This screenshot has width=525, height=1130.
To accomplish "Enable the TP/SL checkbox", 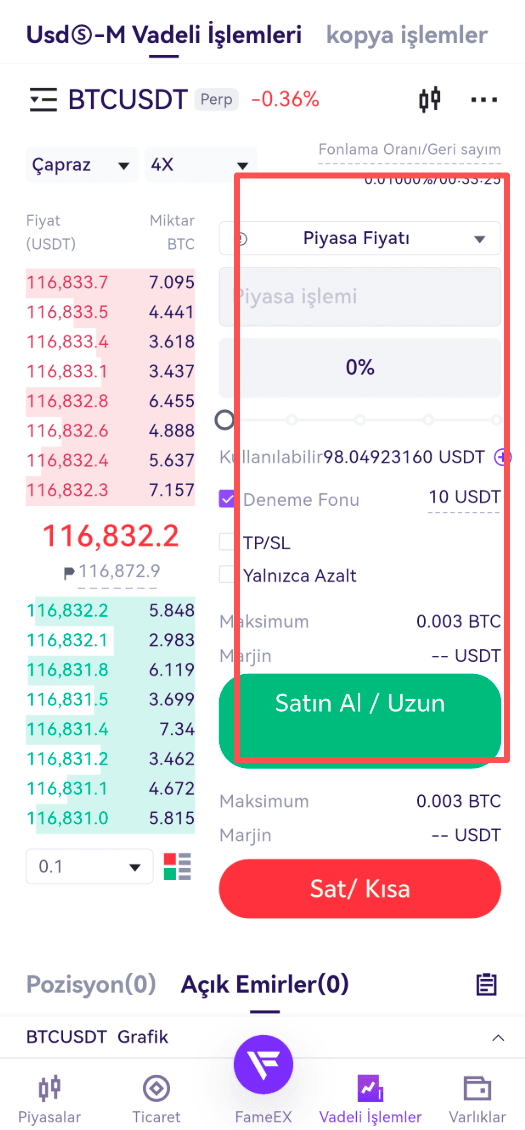I will pyautogui.click(x=227, y=542).
